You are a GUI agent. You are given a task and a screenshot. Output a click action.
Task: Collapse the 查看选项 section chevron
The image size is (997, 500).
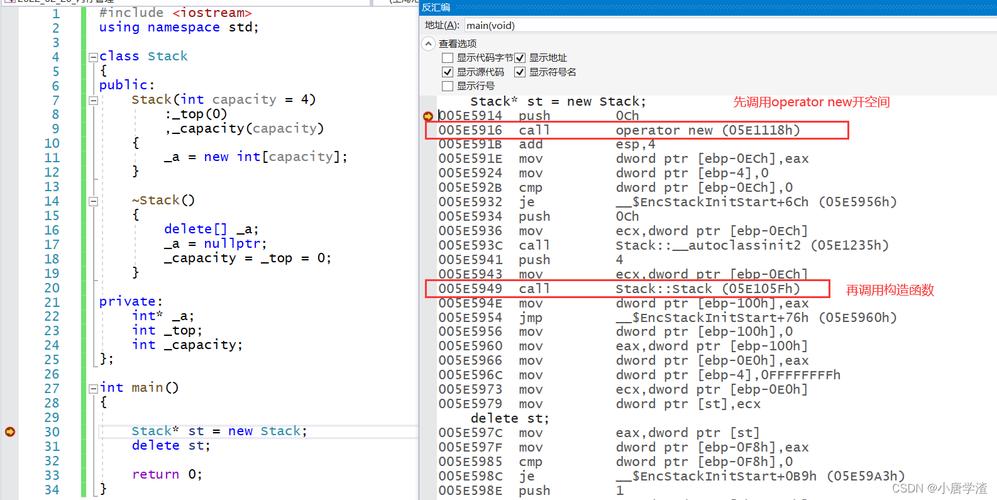pos(429,44)
